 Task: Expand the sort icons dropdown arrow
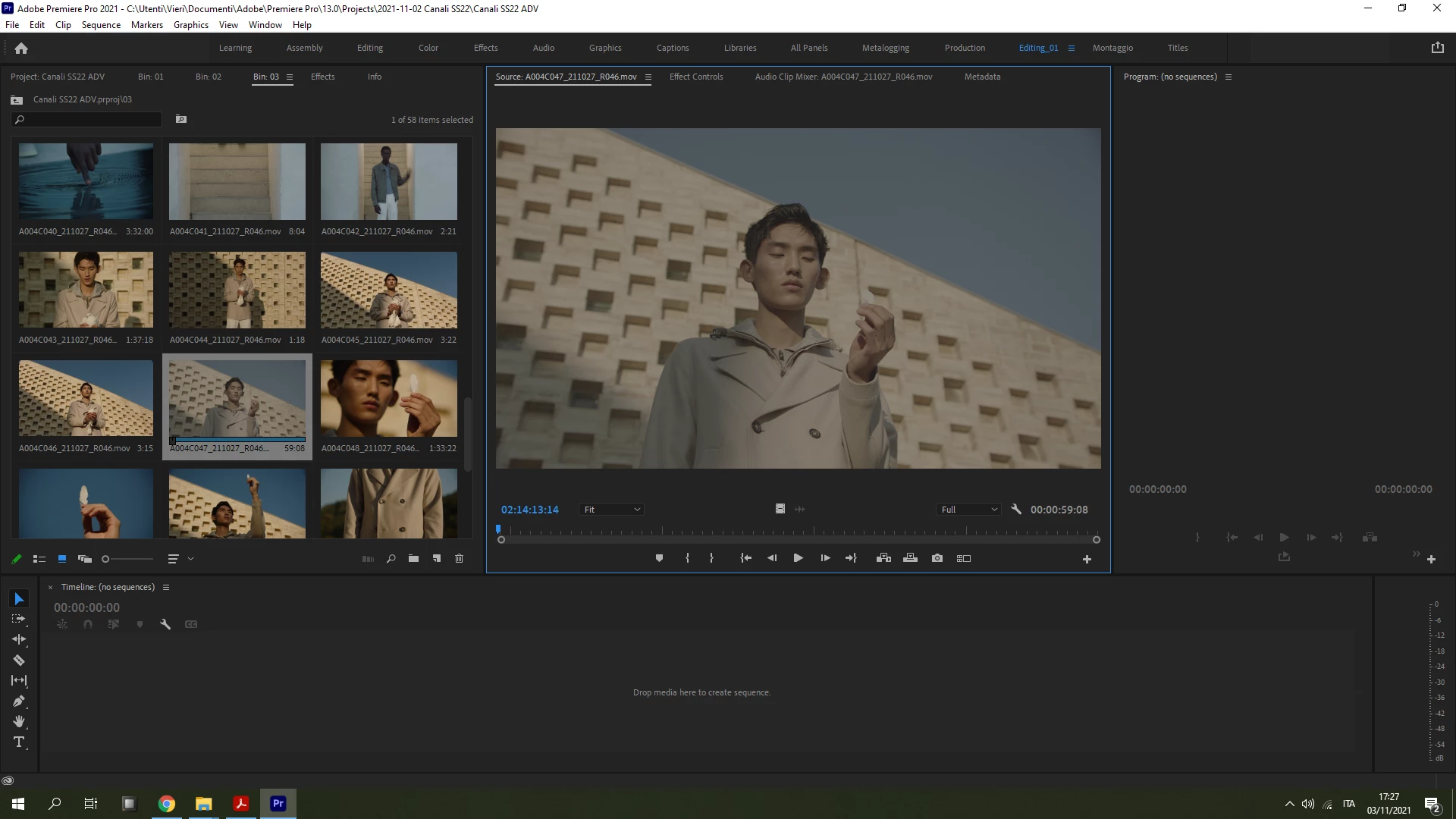pos(190,559)
